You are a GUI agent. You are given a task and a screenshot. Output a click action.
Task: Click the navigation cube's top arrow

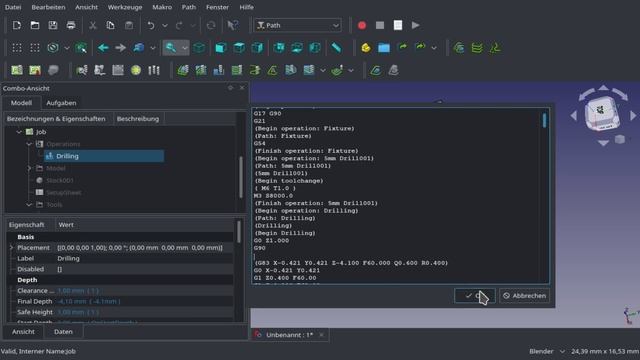pyautogui.click(x=603, y=88)
